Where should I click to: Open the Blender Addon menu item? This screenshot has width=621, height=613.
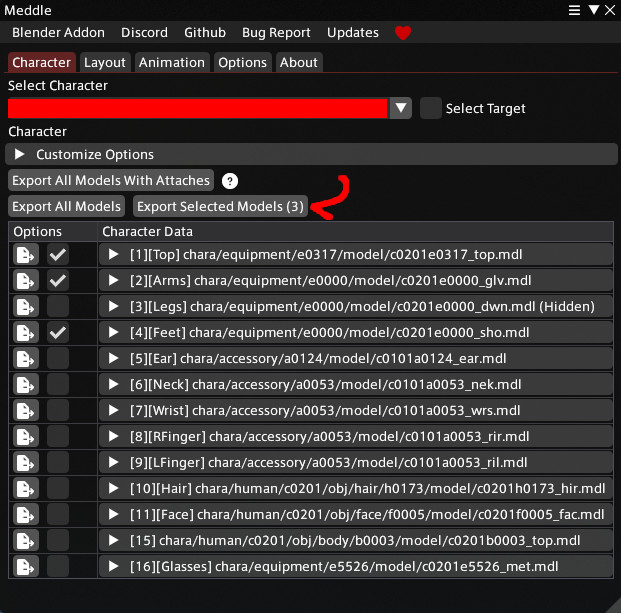[58, 32]
